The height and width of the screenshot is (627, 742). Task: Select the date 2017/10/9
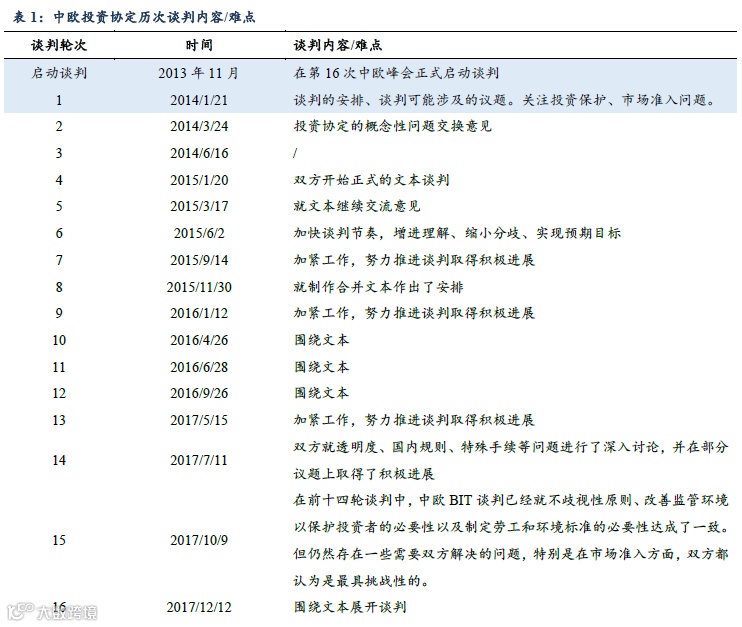[199, 540]
